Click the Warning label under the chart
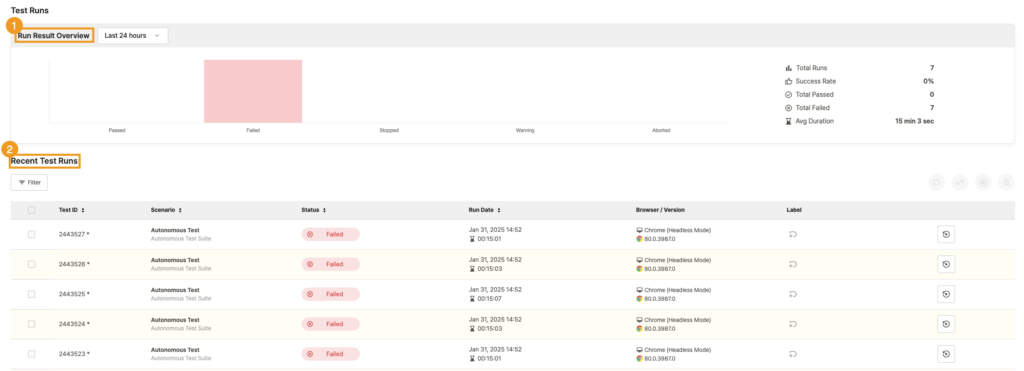1024x371 pixels. [x=525, y=130]
